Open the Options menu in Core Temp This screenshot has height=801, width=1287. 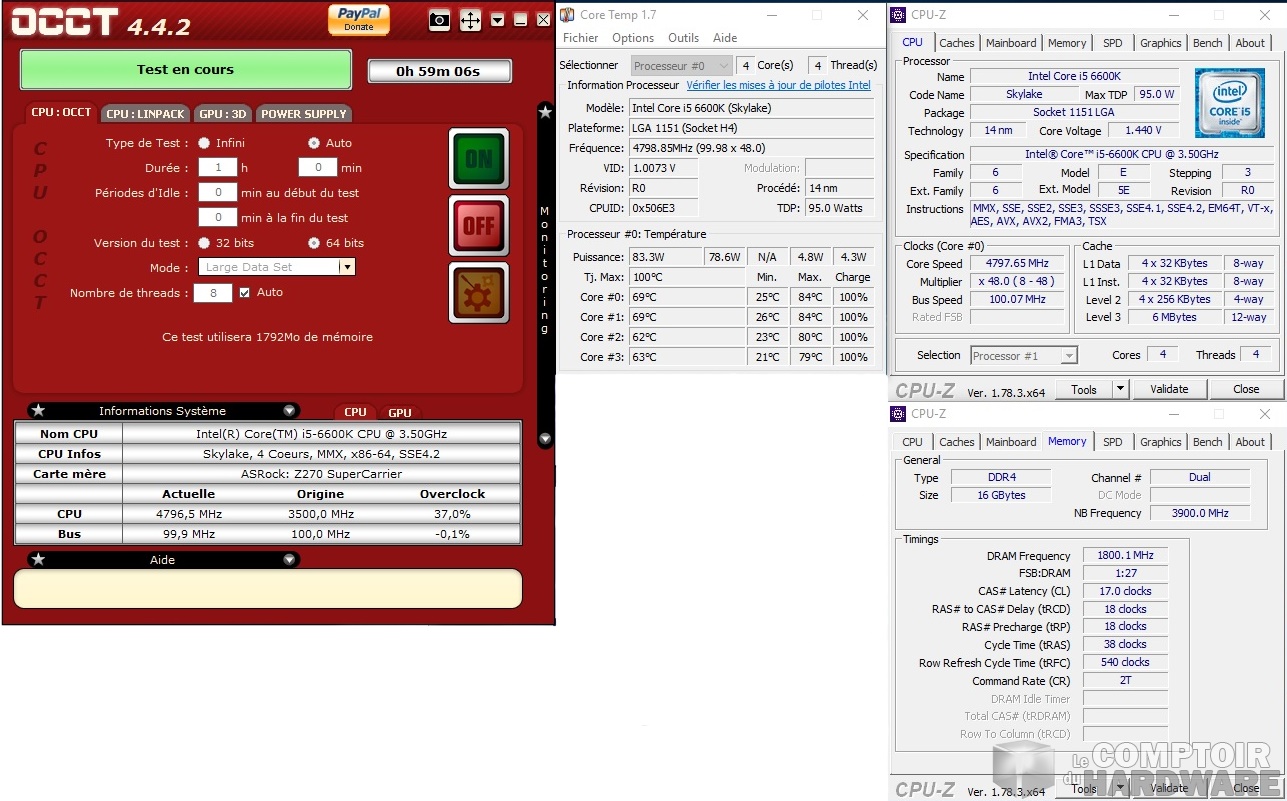coord(633,38)
